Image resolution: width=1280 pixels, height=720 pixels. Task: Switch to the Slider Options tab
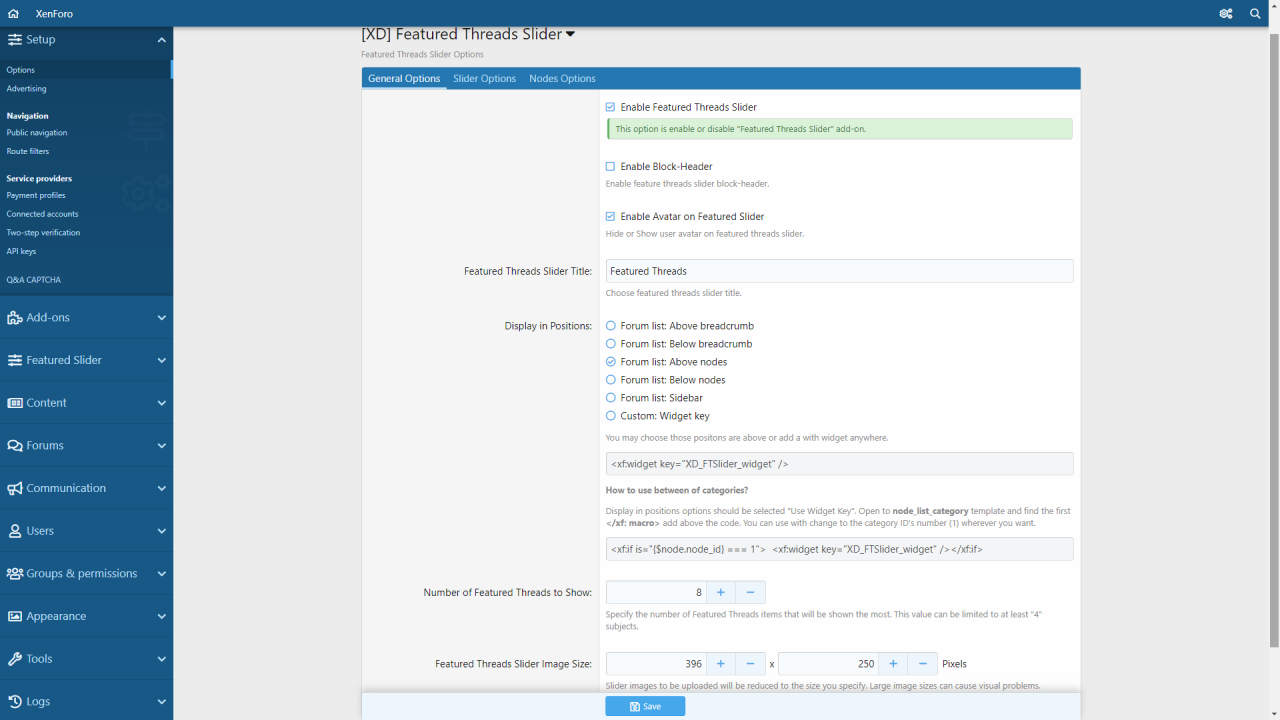point(484,79)
